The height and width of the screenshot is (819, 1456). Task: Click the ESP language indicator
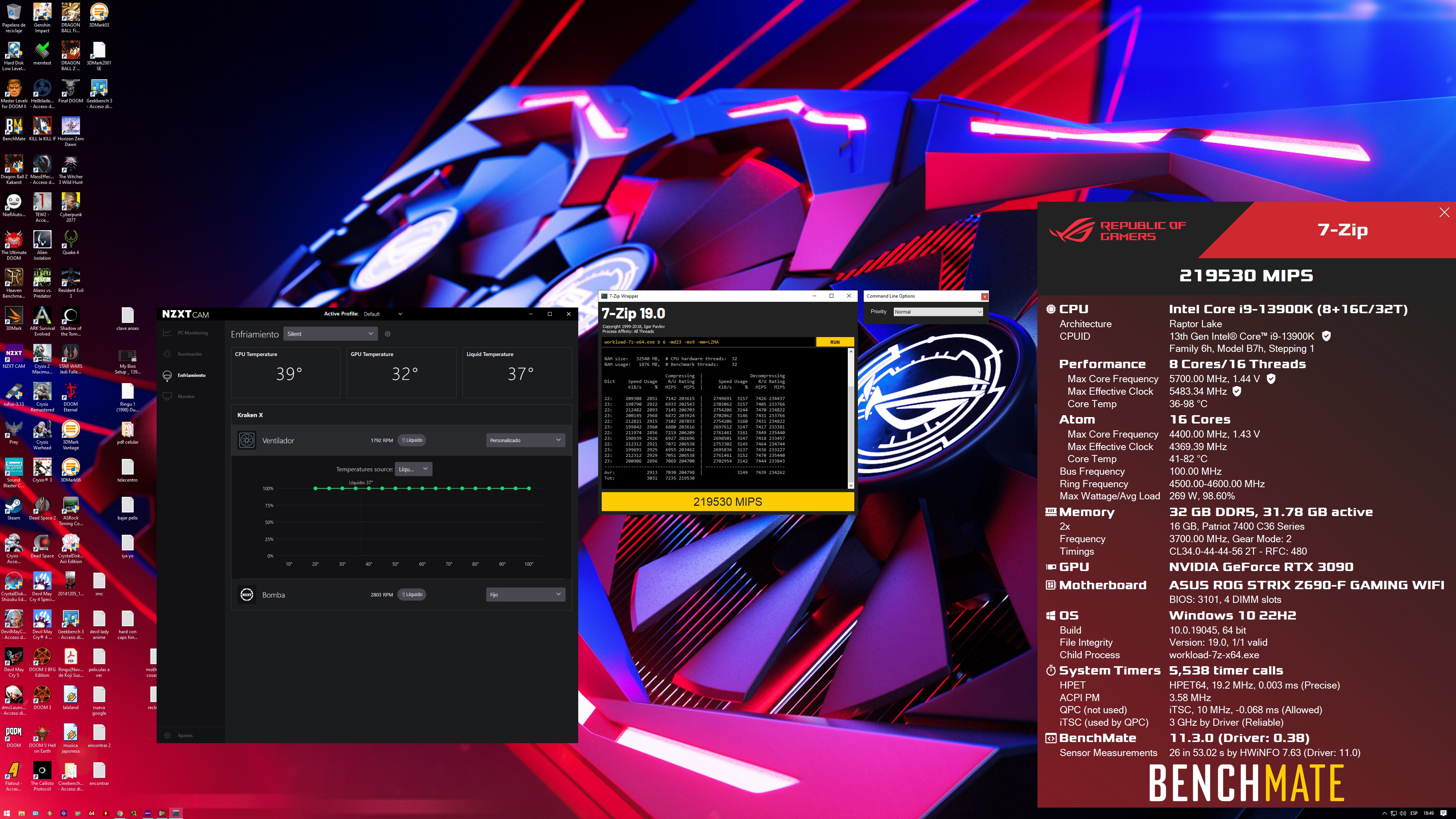point(1414,813)
